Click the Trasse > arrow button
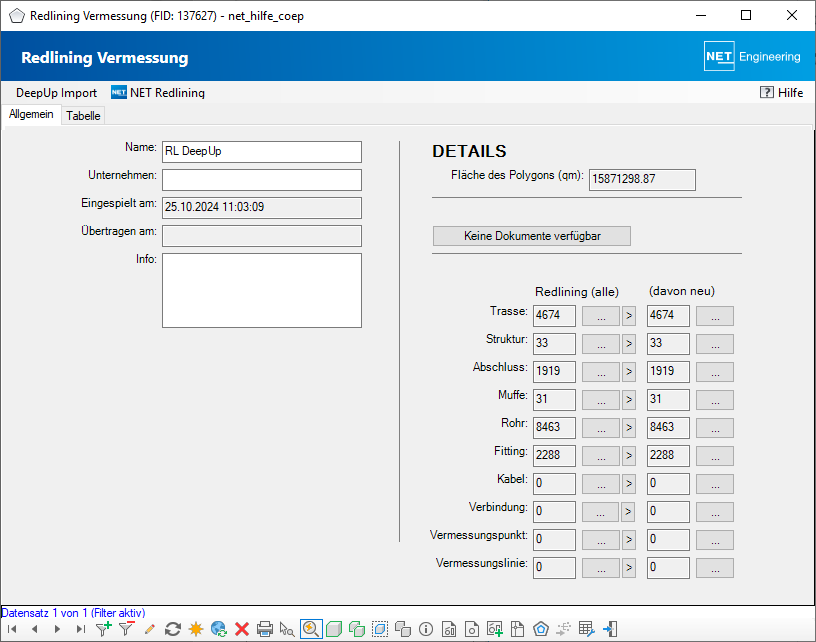Screen dimensions: 816x642 pos(629,316)
